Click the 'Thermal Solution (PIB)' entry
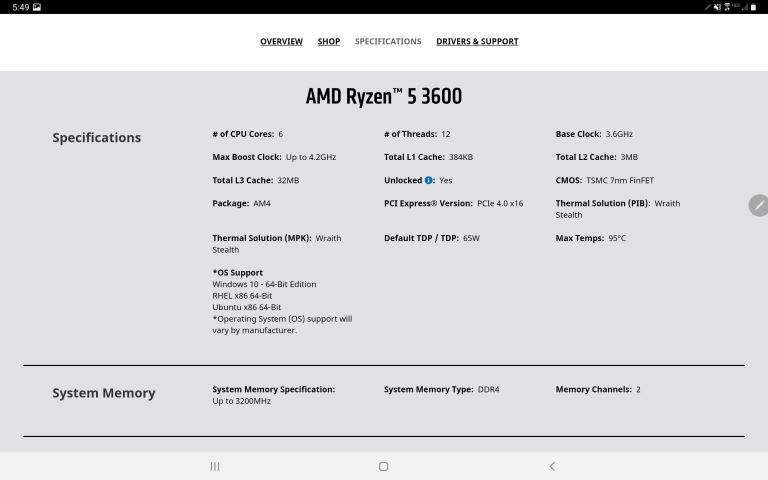Viewport: 768px width, 480px height. click(x=618, y=209)
